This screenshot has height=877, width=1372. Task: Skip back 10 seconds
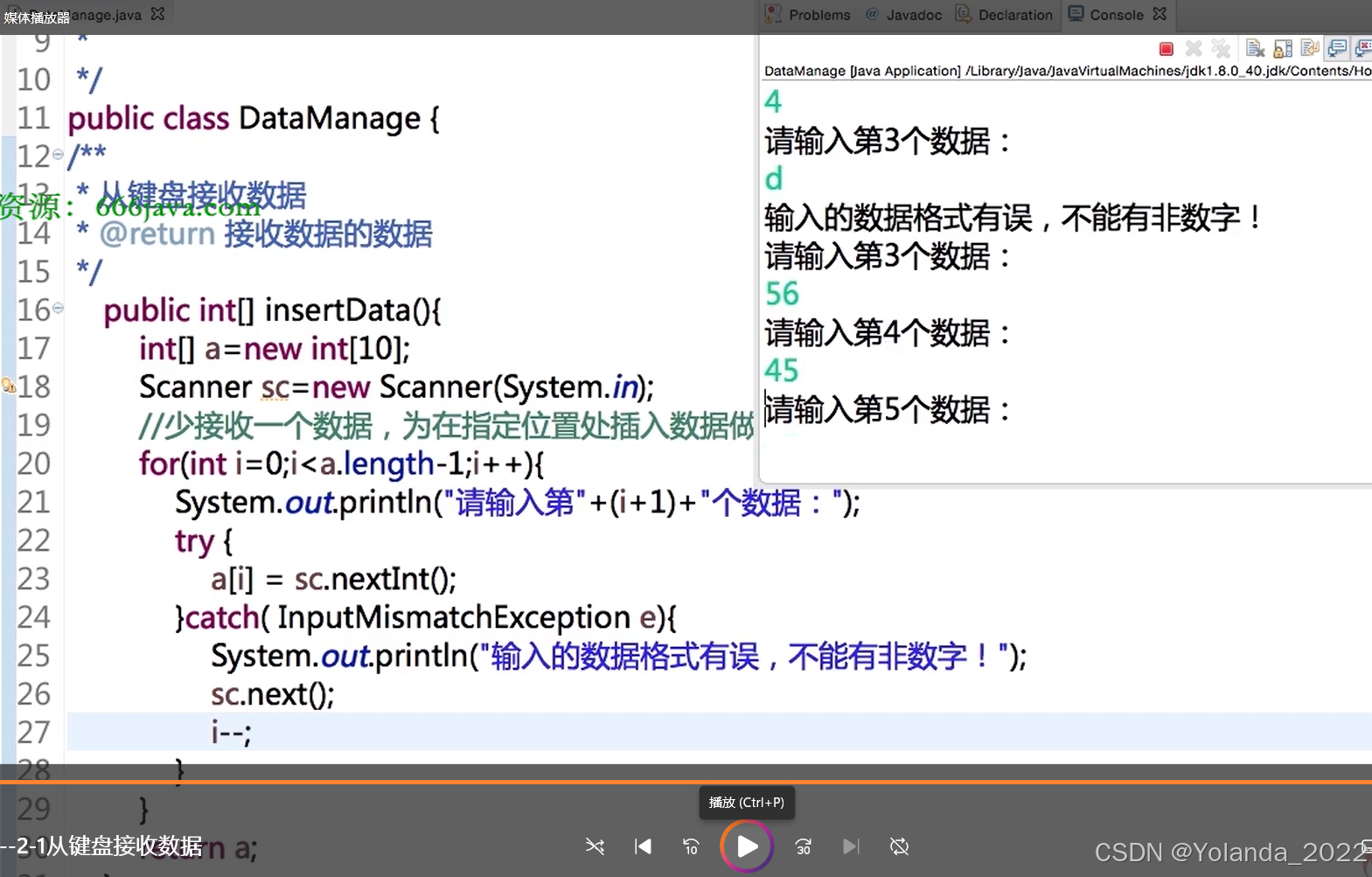691,846
